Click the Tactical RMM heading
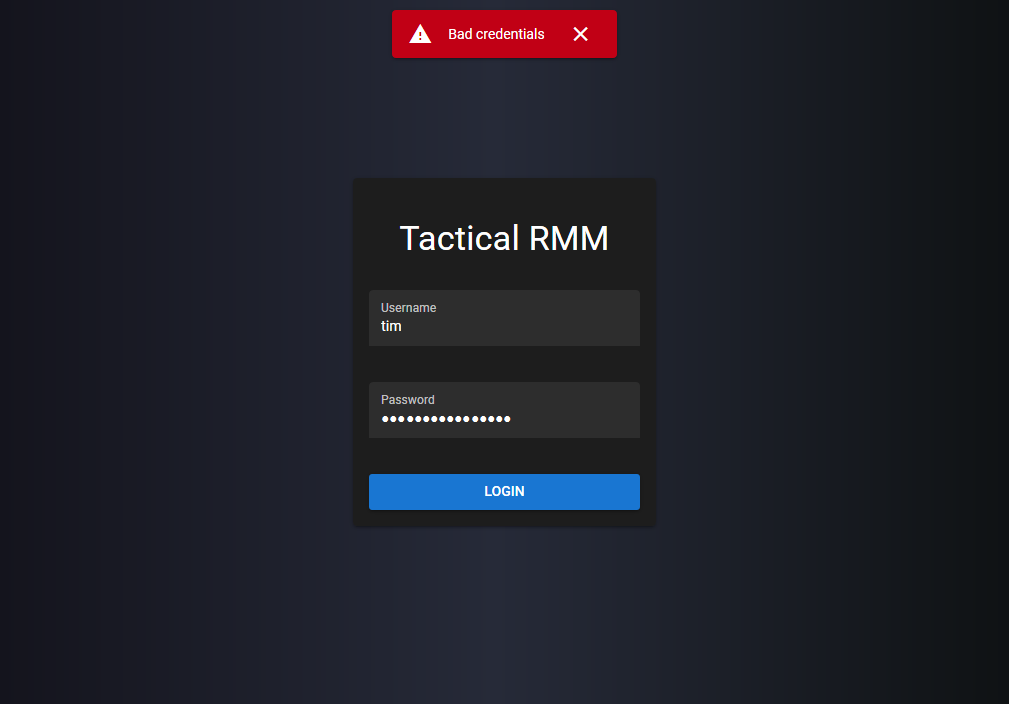Viewport: 1009px width, 704px height. pos(504,238)
